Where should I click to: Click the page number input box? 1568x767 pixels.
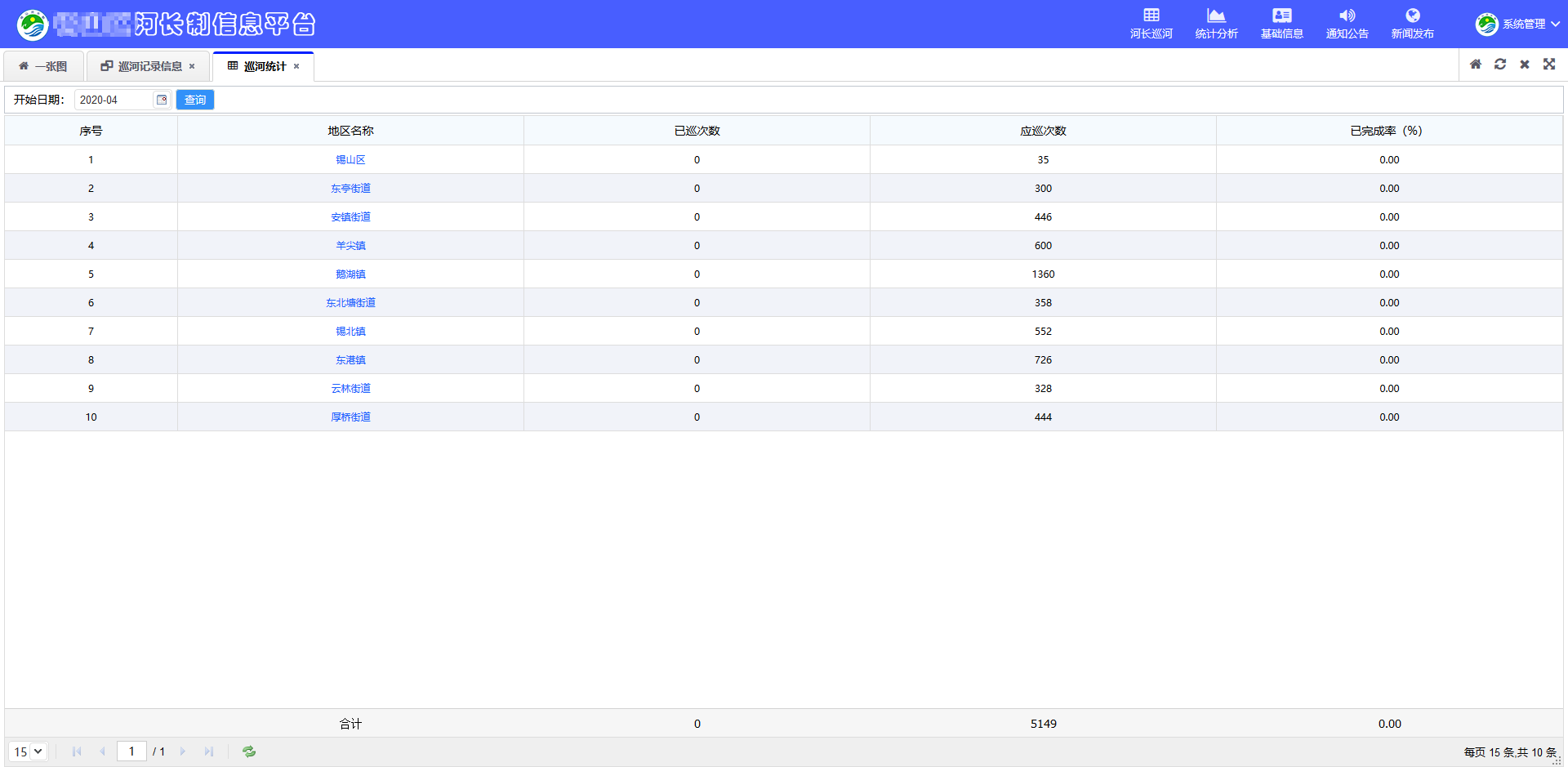click(131, 751)
